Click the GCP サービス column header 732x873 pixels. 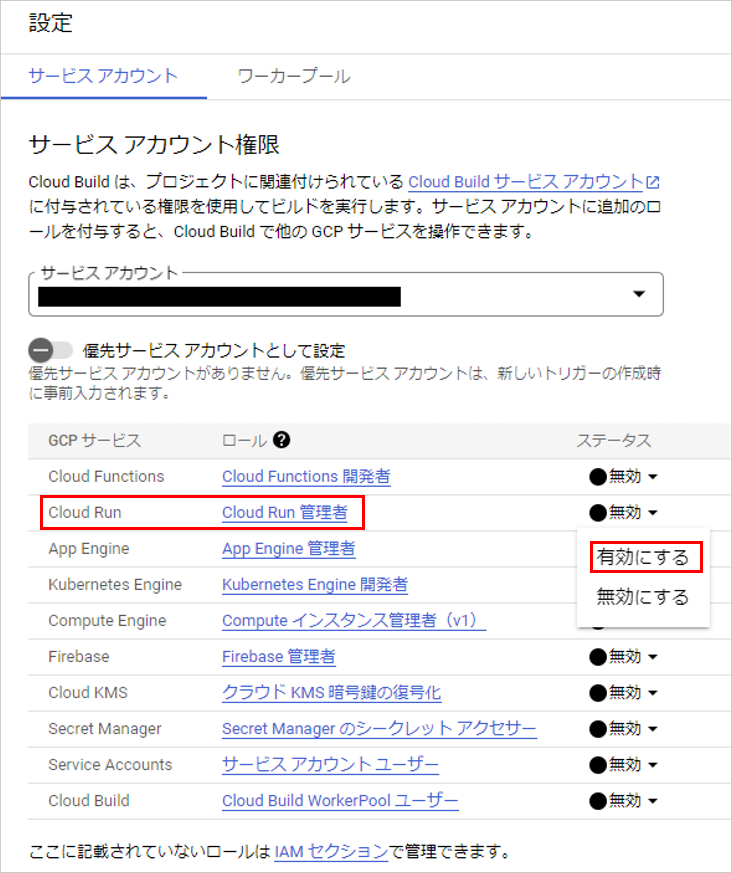click(x=95, y=441)
